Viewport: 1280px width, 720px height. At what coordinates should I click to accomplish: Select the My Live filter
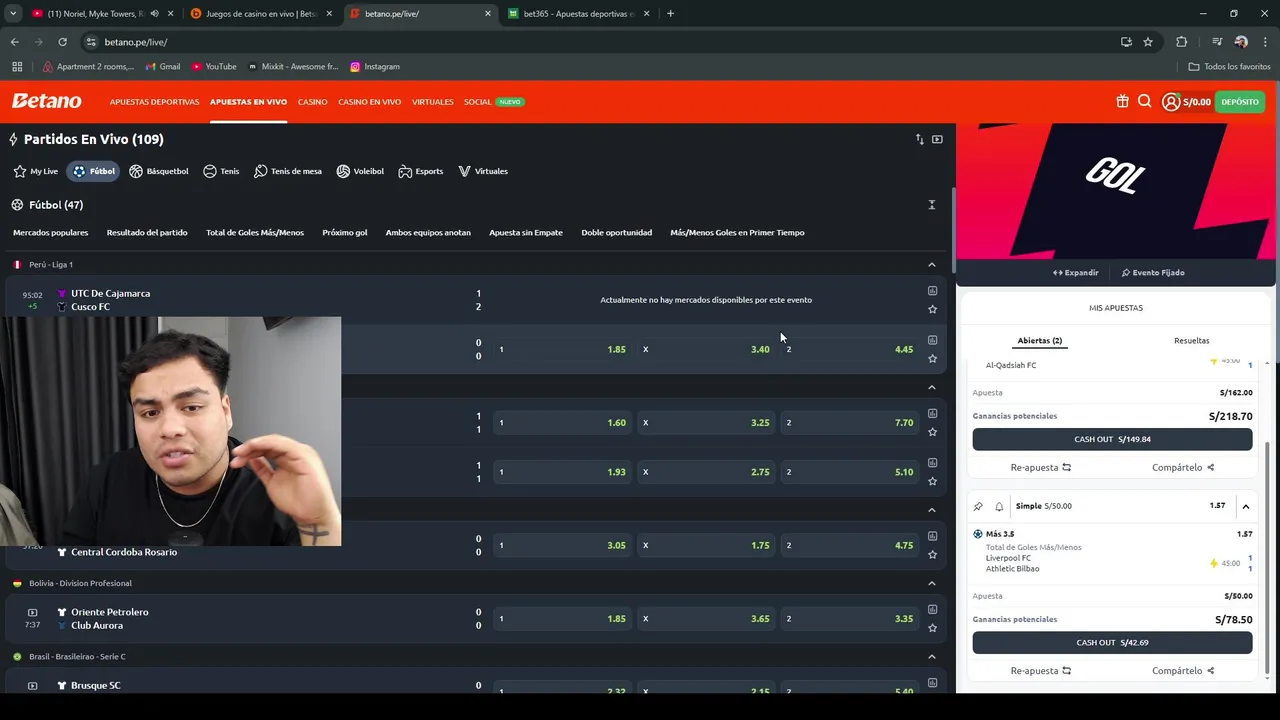coord(35,171)
